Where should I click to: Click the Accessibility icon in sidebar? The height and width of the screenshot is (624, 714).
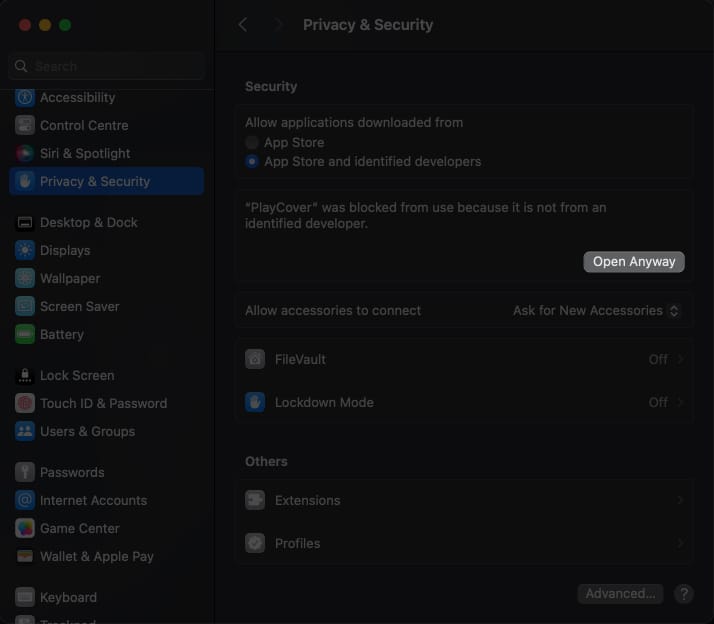25,97
